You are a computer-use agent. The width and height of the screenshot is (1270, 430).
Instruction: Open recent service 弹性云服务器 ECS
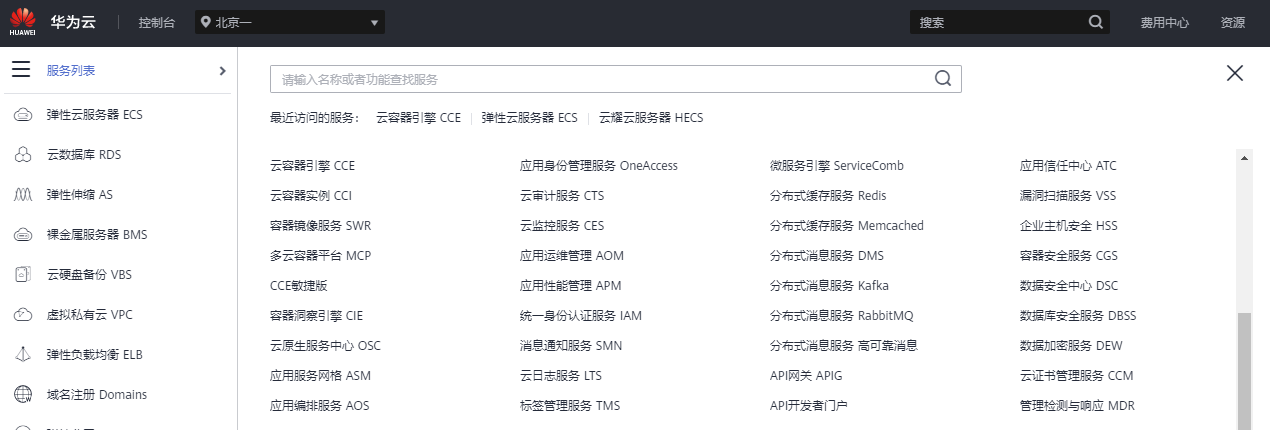click(529, 118)
